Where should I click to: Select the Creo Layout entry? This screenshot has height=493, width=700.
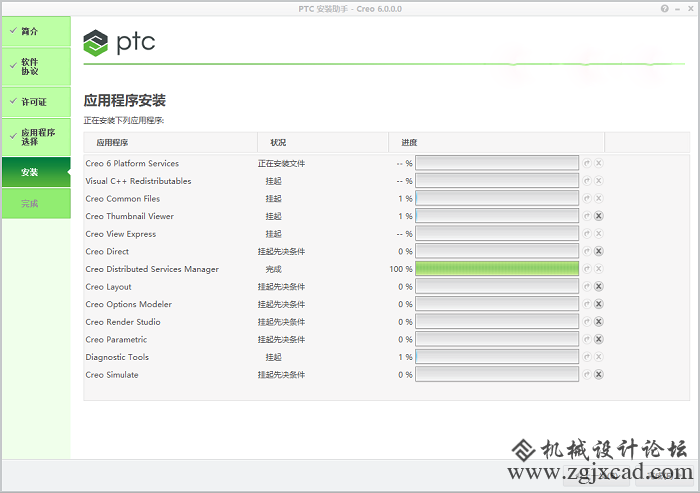pos(108,287)
